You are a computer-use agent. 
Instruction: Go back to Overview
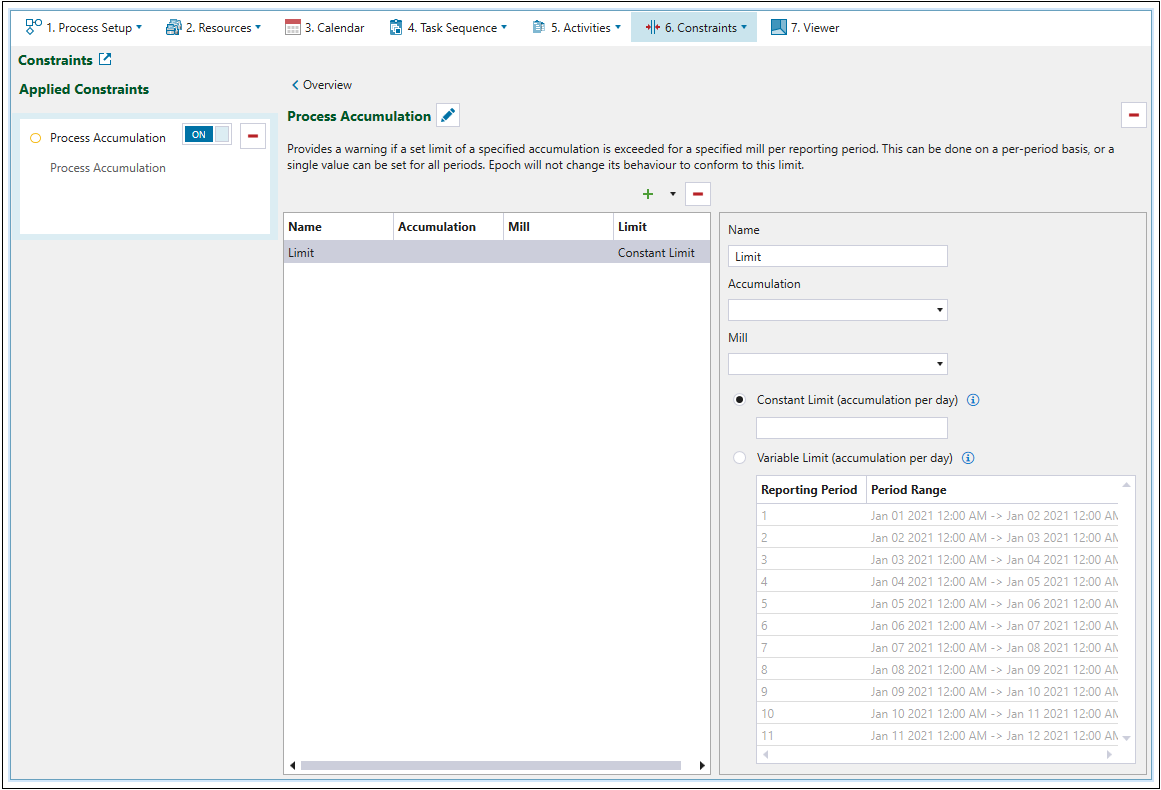coord(322,85)
